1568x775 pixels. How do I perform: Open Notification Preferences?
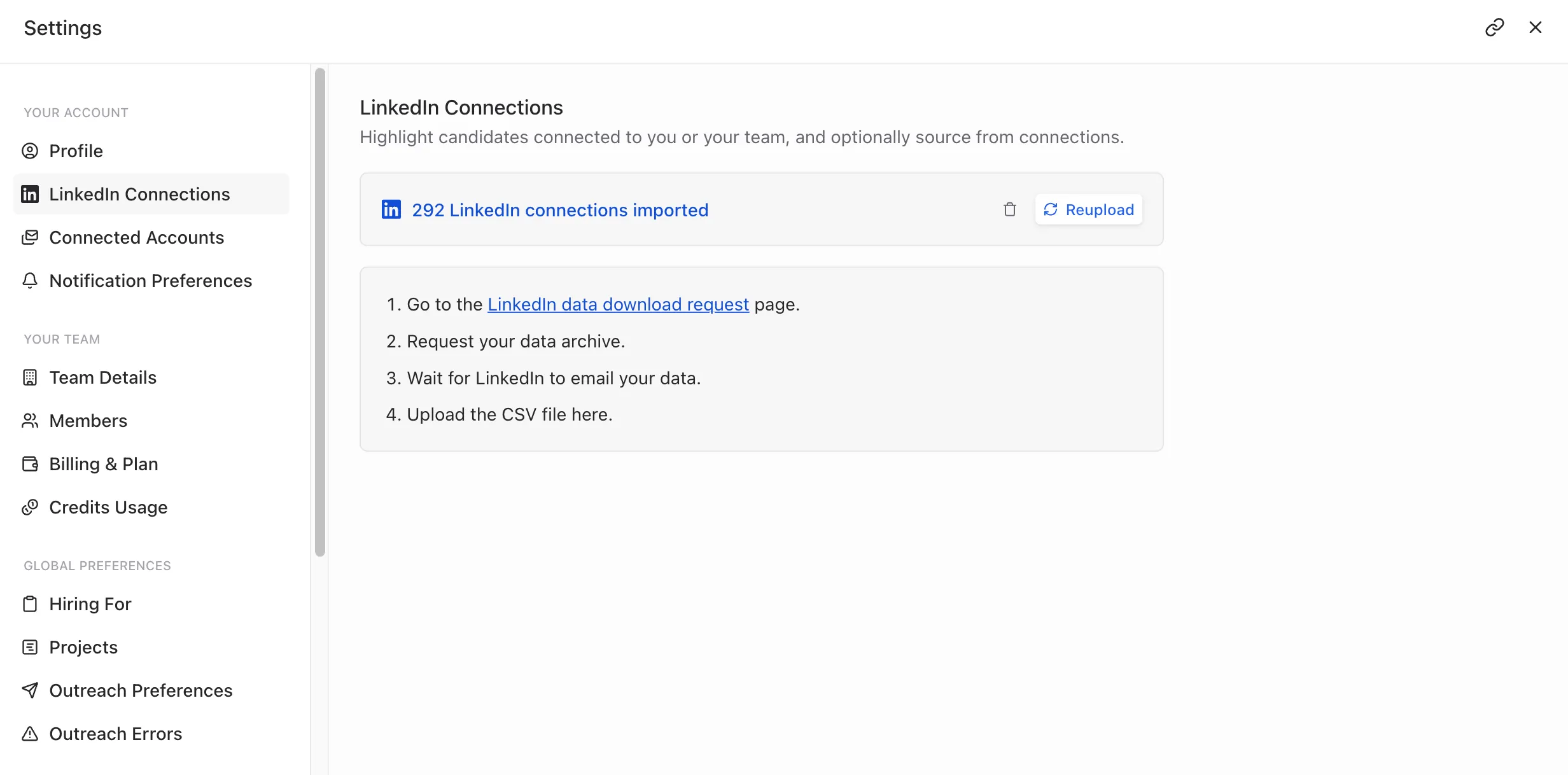click(x=151, y=281)
